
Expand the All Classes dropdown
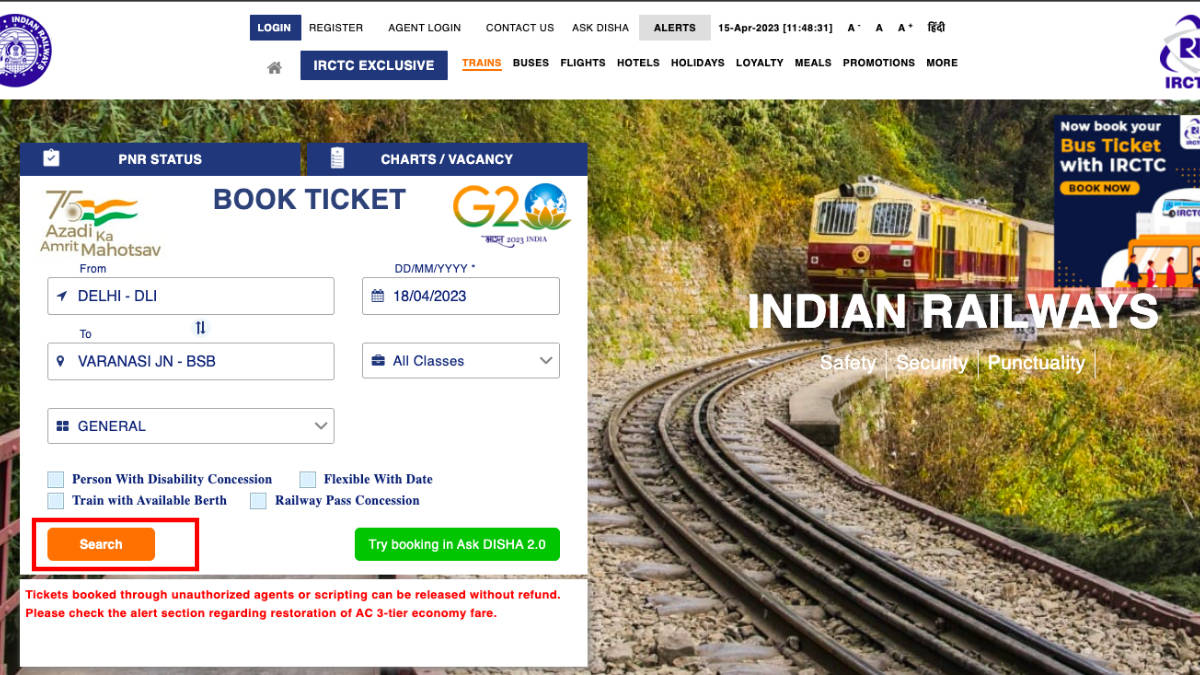pyautogui.click(x=461, y=361)
